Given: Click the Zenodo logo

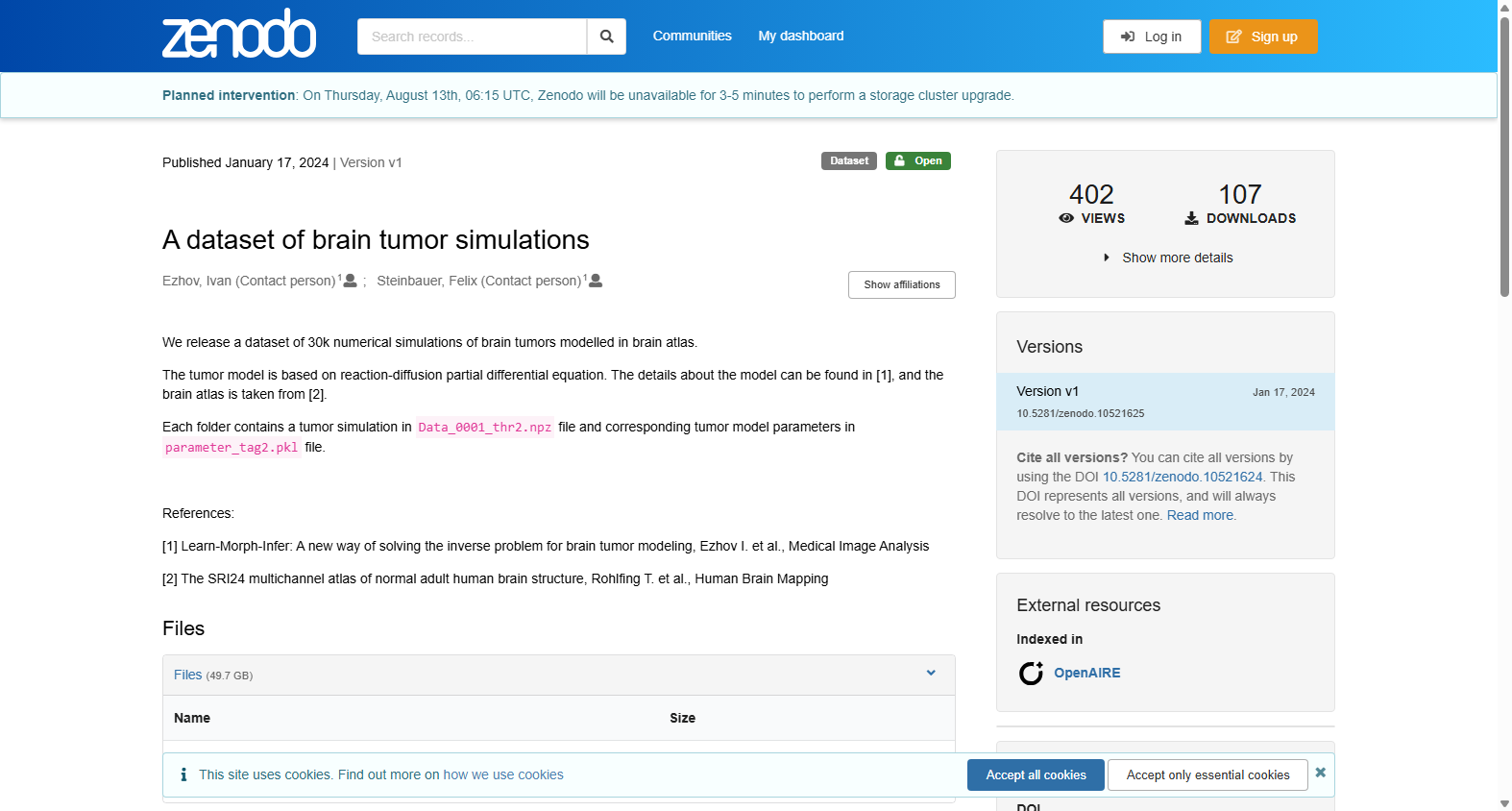Looking at the screenshot, I should pos(239,35).
